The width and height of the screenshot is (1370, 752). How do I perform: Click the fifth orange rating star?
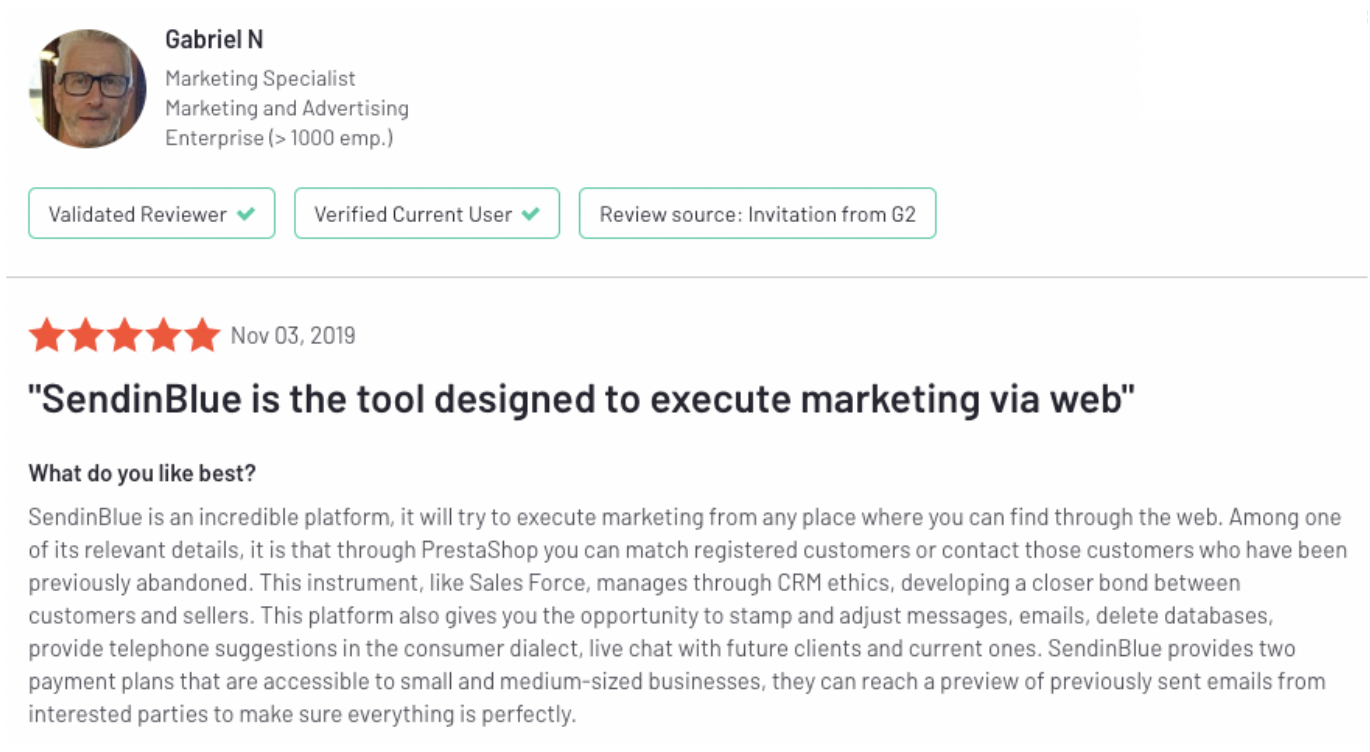(x=201, y=335)
